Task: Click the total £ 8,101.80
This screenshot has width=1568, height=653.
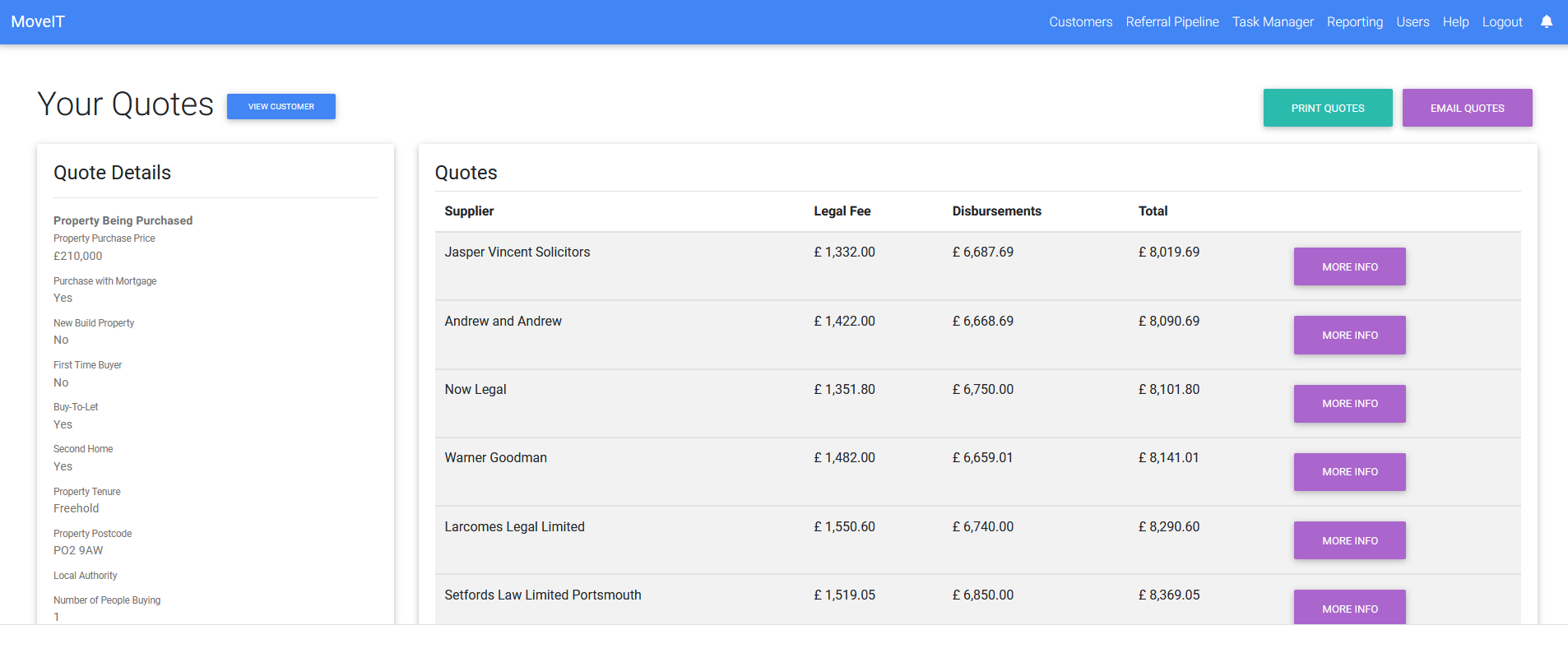Action: pyautogui.click(x=1168, y=390)
